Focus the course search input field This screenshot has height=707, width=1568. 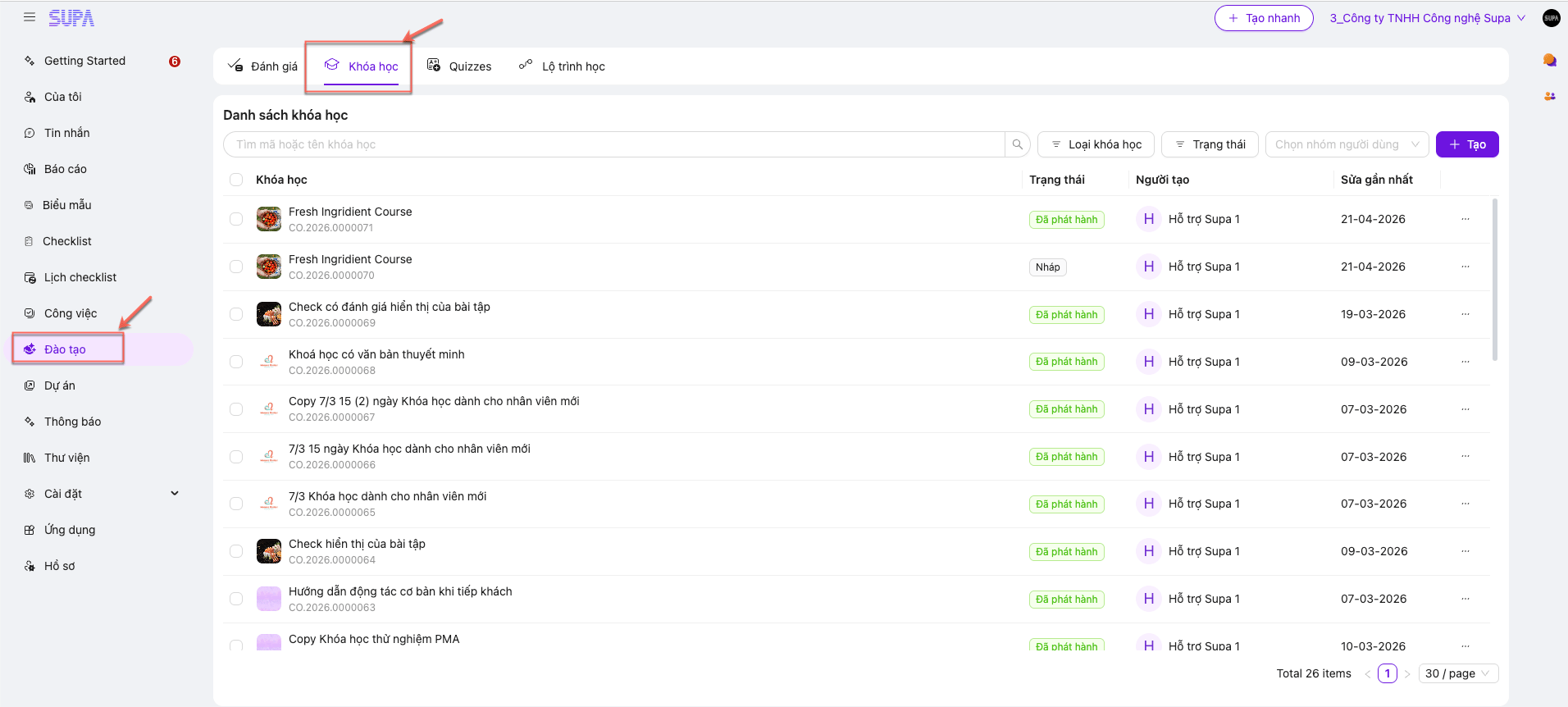click(x=614, y=144)
